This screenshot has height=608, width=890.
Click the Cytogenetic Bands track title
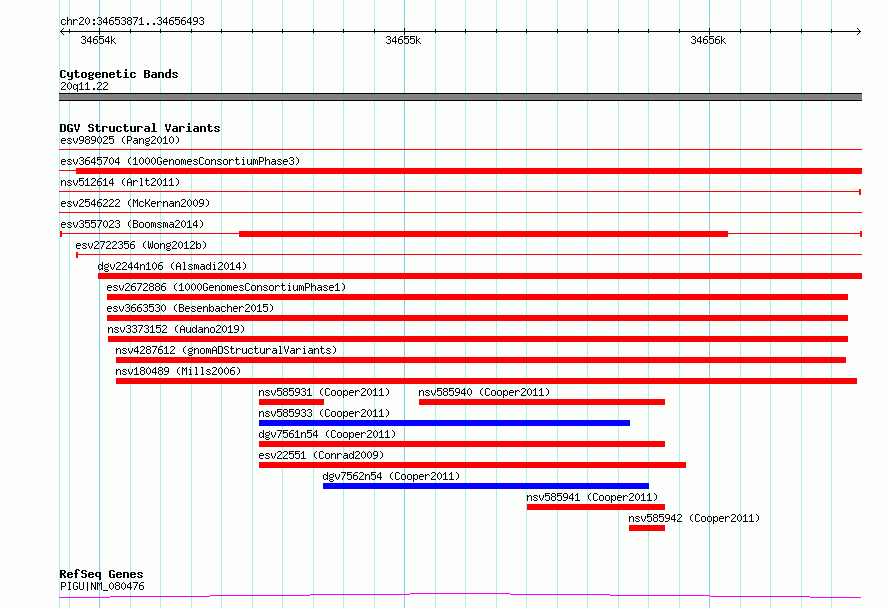pos(119,74)
